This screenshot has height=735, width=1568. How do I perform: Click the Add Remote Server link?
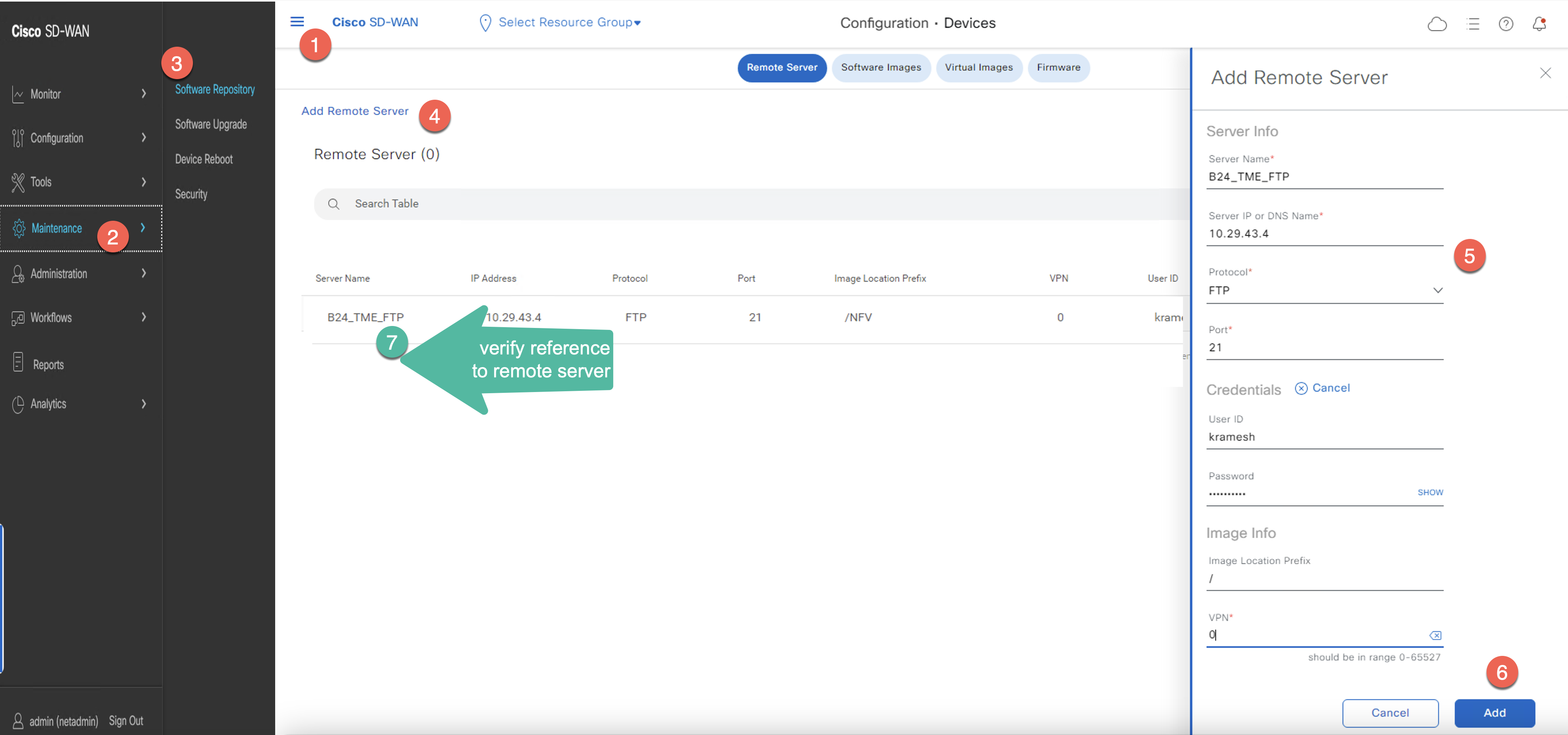(x=355, y=111)
